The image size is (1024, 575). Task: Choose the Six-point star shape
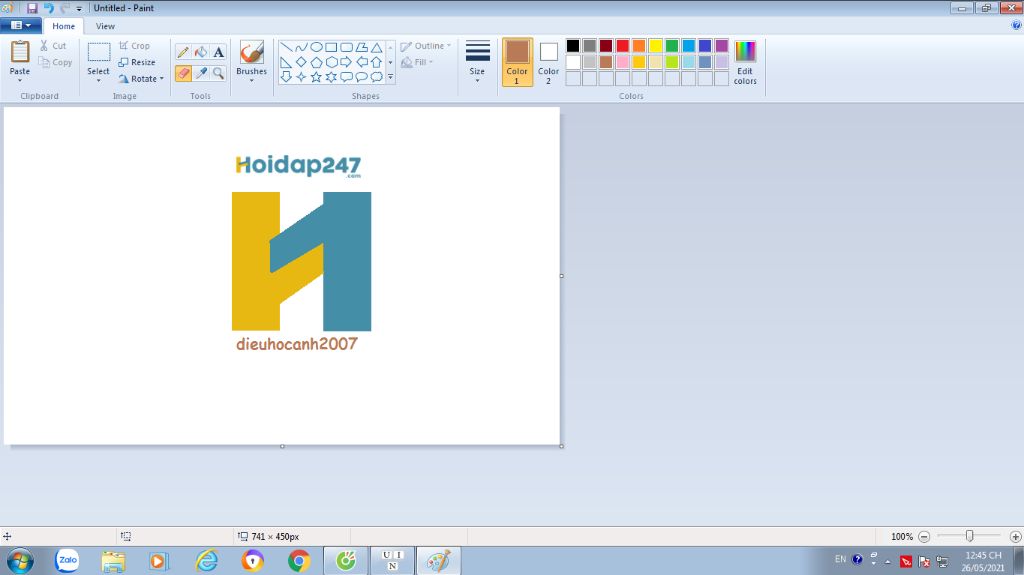331,77
